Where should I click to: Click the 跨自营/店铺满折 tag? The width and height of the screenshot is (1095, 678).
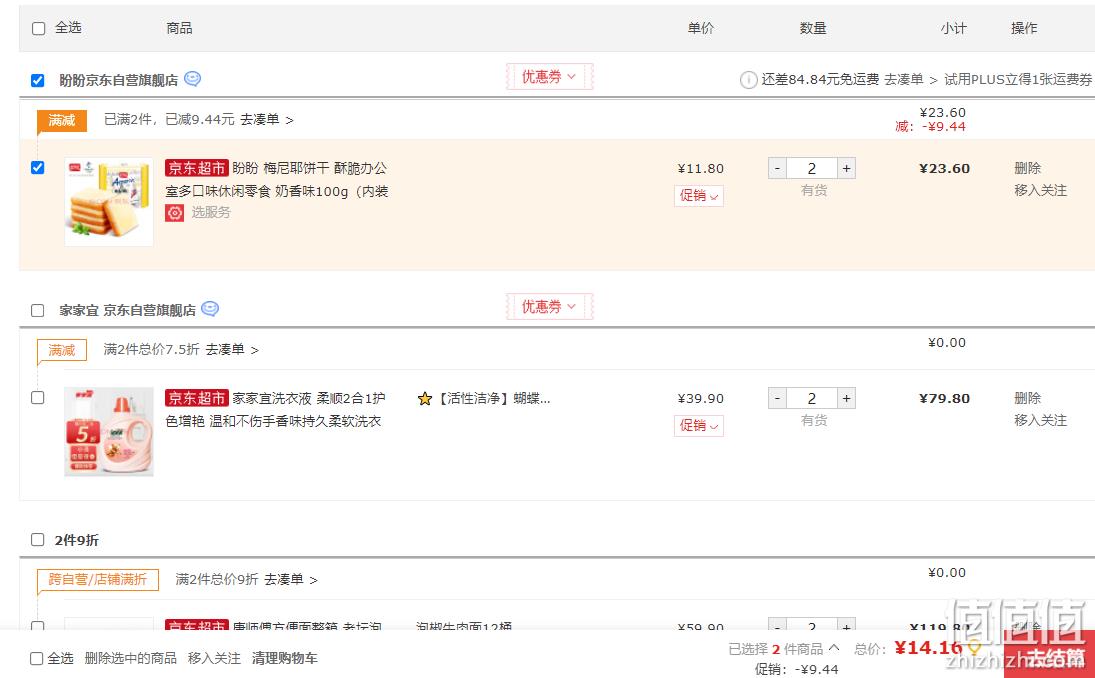click(98, 580)
